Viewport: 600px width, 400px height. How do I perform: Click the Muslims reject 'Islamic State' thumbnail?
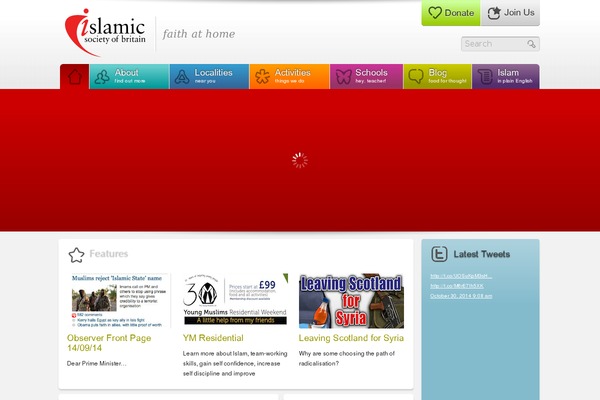119,300
